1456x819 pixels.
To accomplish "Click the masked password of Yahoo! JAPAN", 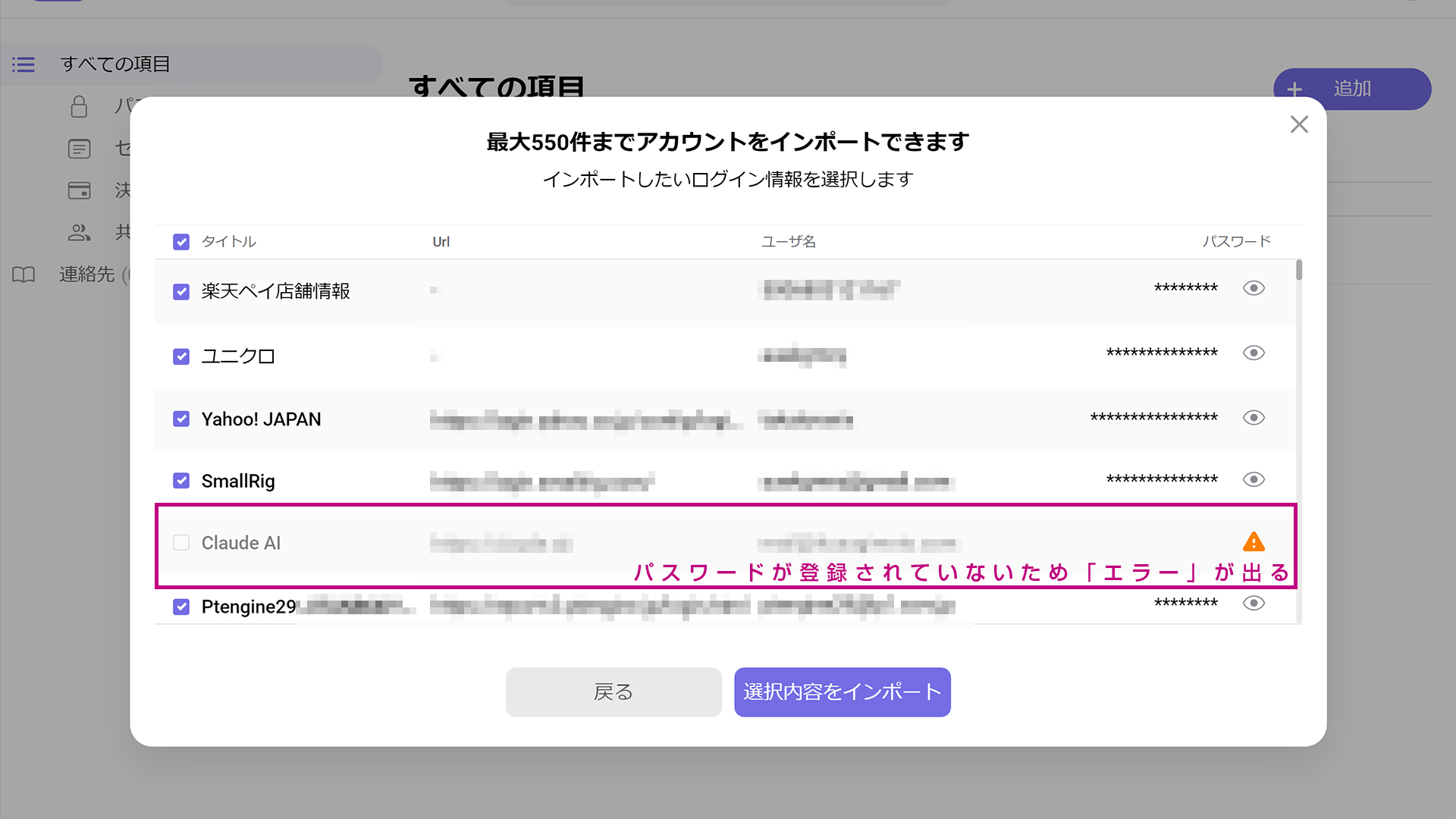I will point(1154,418).
